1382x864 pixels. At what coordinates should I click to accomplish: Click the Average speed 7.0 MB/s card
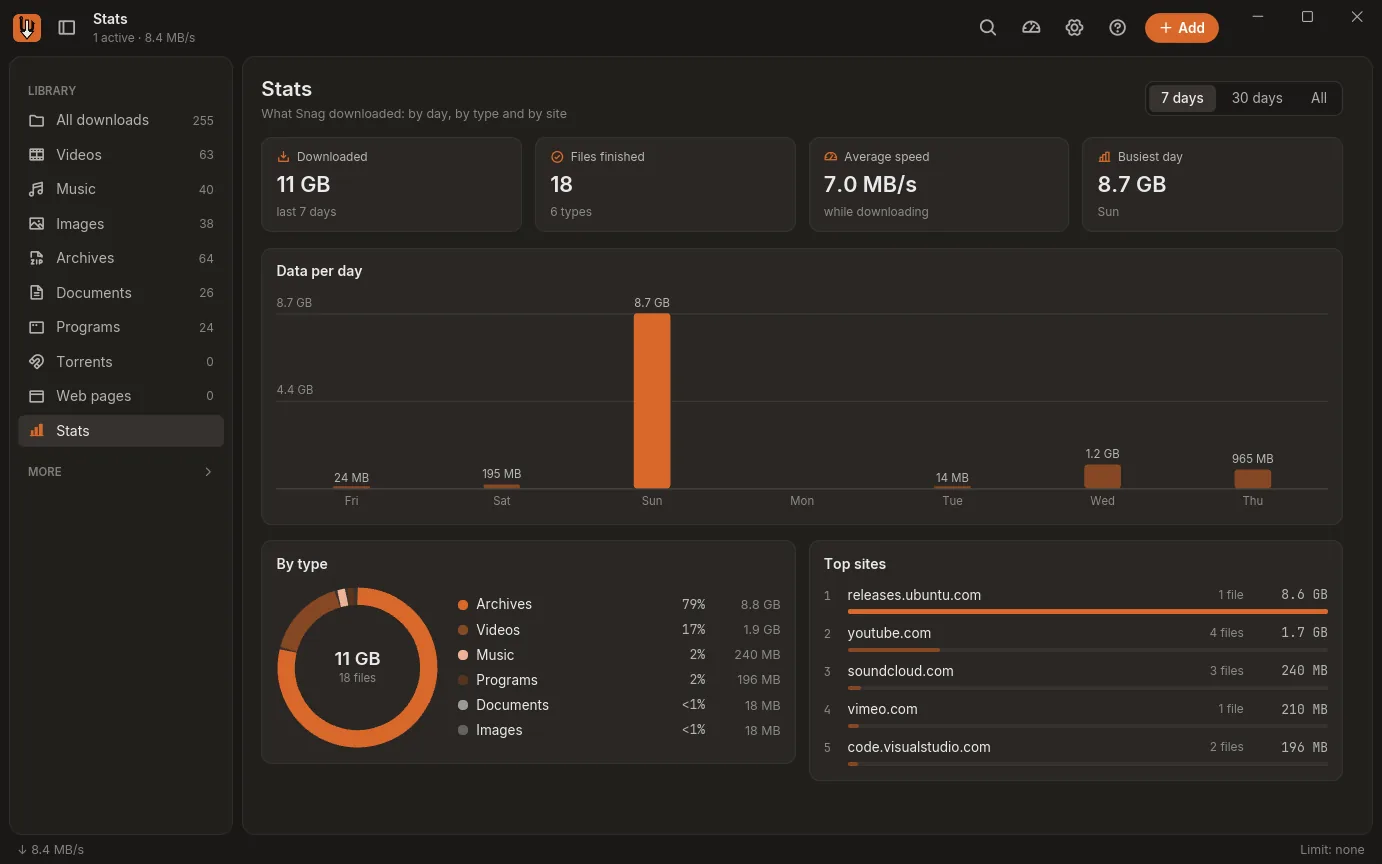[x=939, y=184]
